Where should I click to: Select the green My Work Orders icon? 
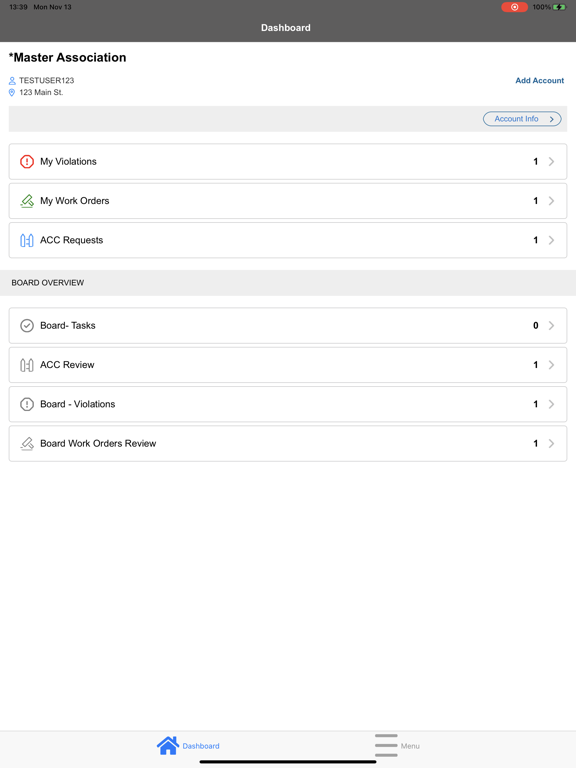[27, 201]
